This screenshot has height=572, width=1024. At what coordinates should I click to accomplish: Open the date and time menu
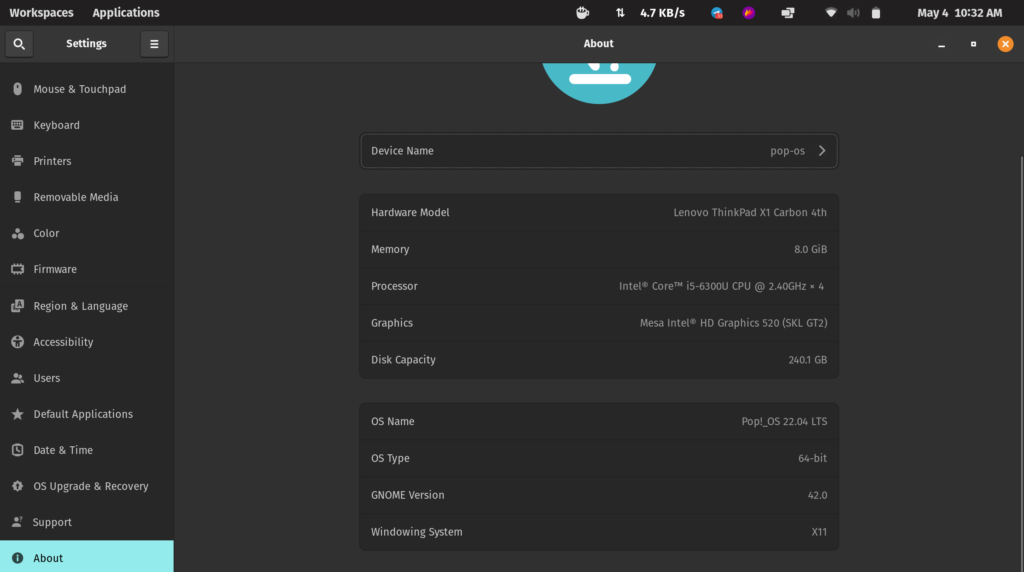point(959,12)
